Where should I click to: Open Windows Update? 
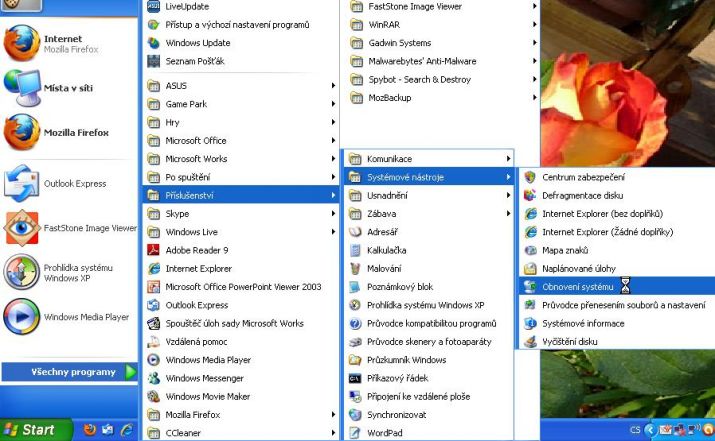pos(241,43)
